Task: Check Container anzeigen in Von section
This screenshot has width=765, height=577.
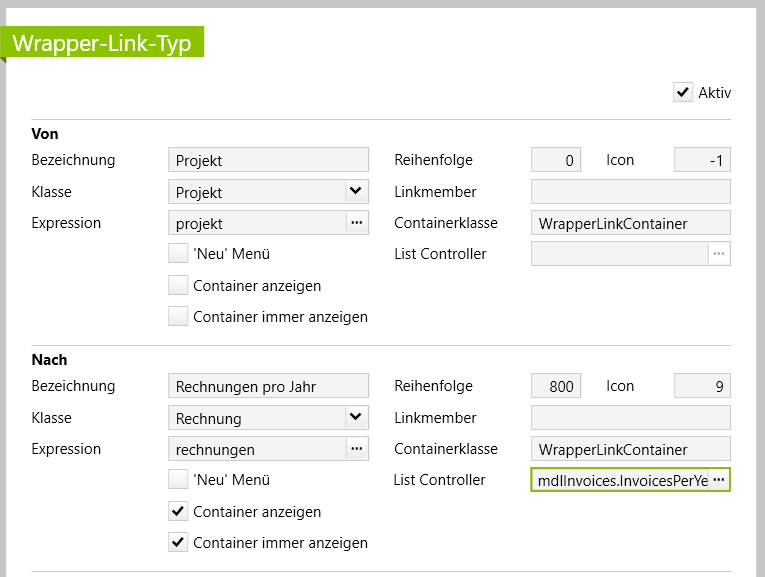Action: 178,286
